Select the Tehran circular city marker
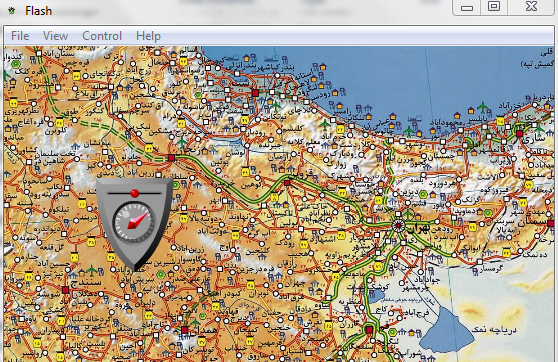Image resolution: width=558 pixels, height=362 pixels. pyautogui.click(x=398, y=225)
